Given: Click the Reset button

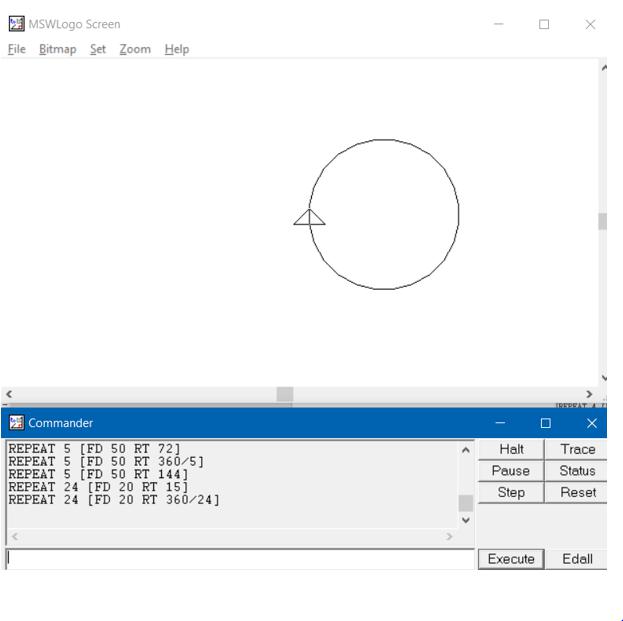Looking at the screenshot, I should 578,492.
